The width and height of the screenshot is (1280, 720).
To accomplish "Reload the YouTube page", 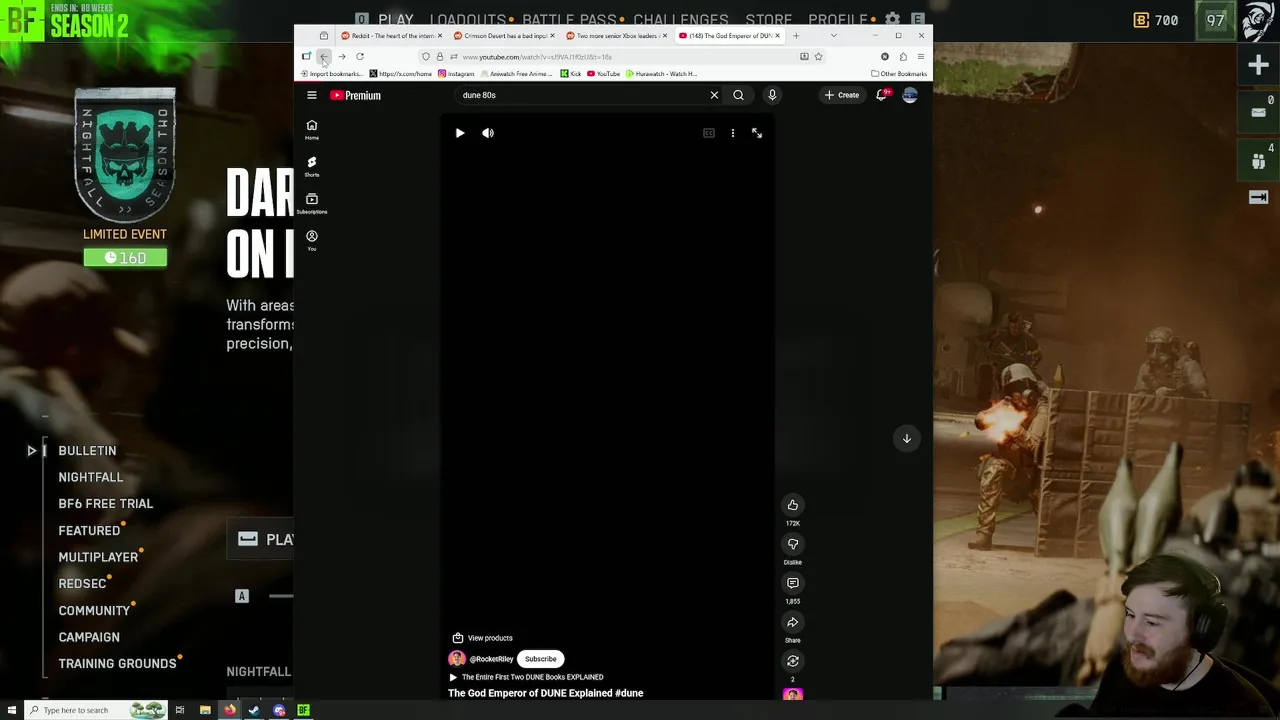I will click(x=360, y=57).
